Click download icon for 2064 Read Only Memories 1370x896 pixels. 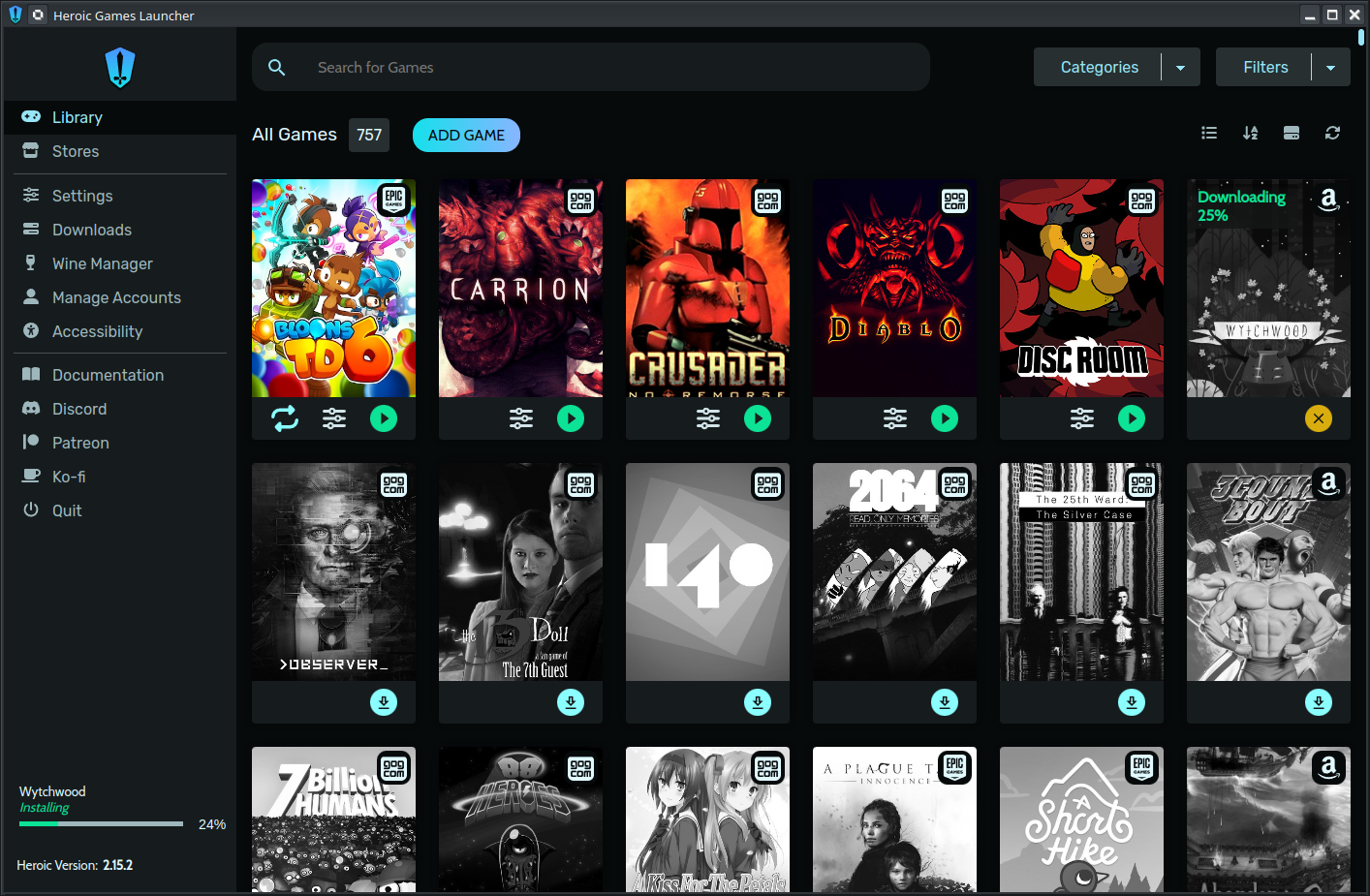coord(944,702)
